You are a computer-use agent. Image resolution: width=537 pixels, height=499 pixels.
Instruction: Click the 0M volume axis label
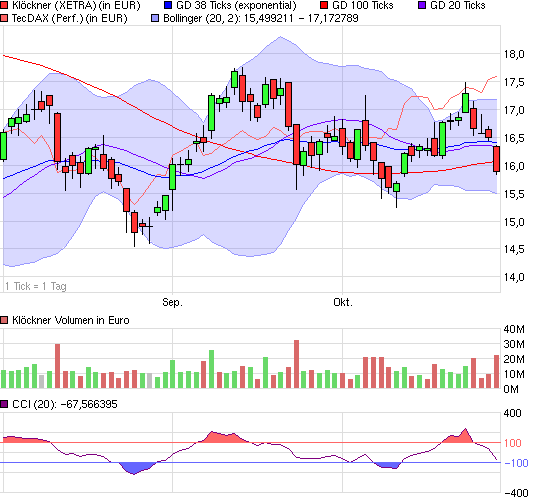coord(511,389)
